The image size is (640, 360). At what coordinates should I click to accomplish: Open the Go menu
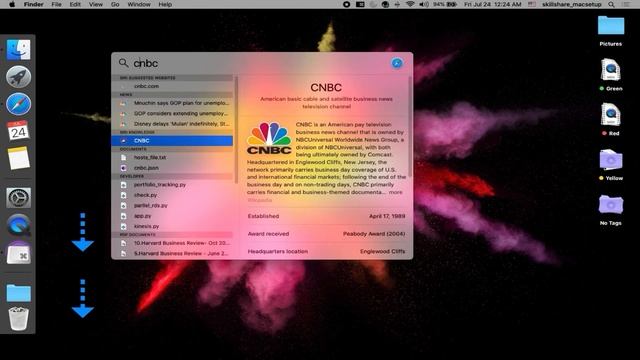pyautogui.click(x=115, y=4)
